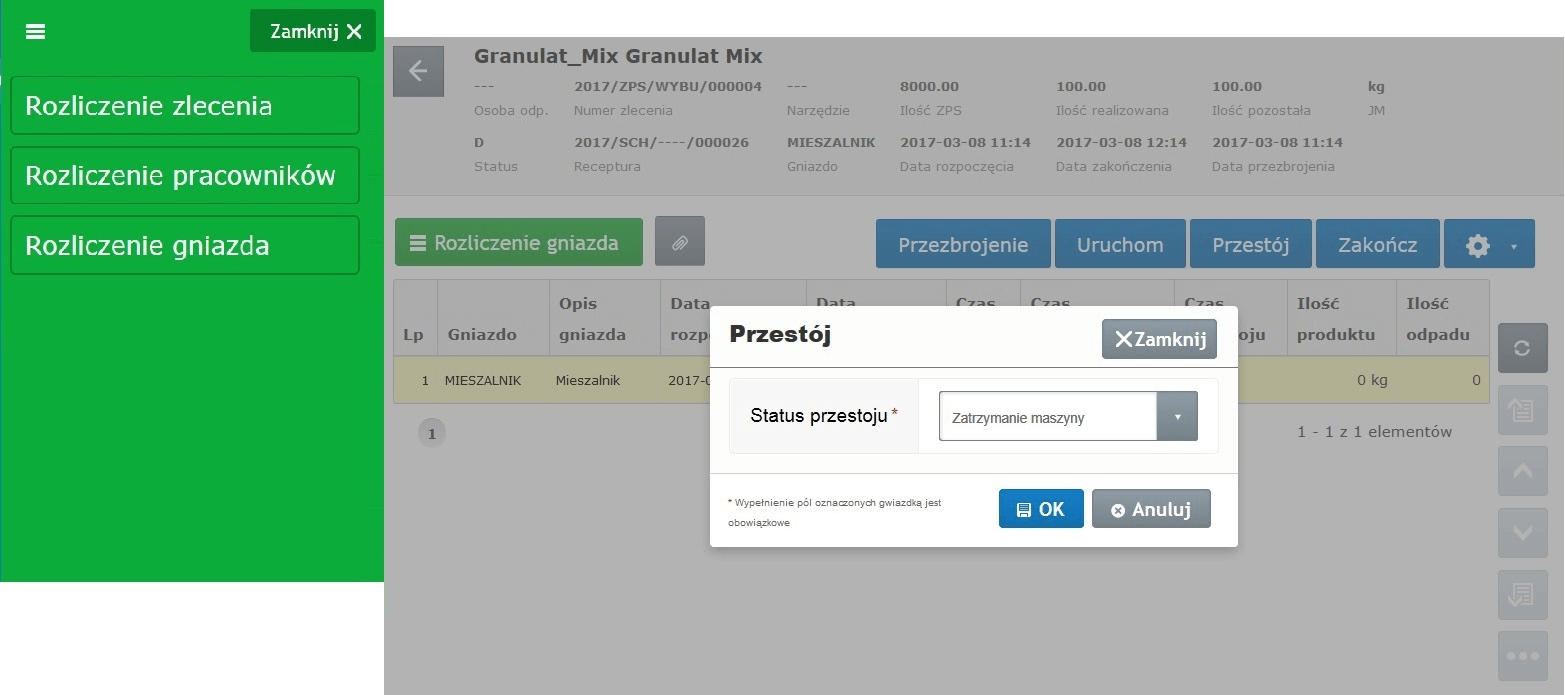Image resolution: width=1565 pixels, height=695 pixels.
Task: Click the order number 2017/ZPS/WYBU/000004
Action: coord(668,86)
